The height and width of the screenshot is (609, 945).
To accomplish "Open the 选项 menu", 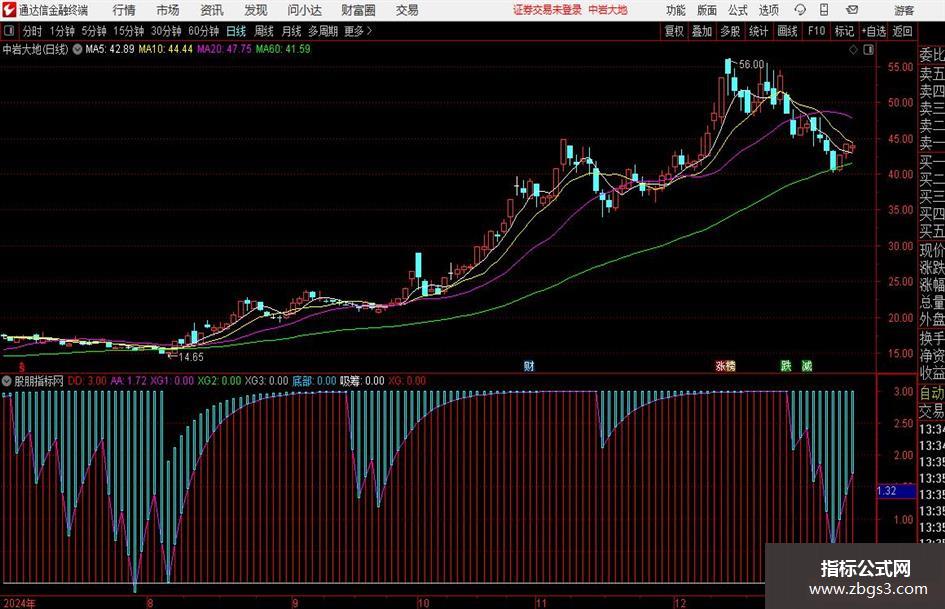I will click(x=769, y=10).
